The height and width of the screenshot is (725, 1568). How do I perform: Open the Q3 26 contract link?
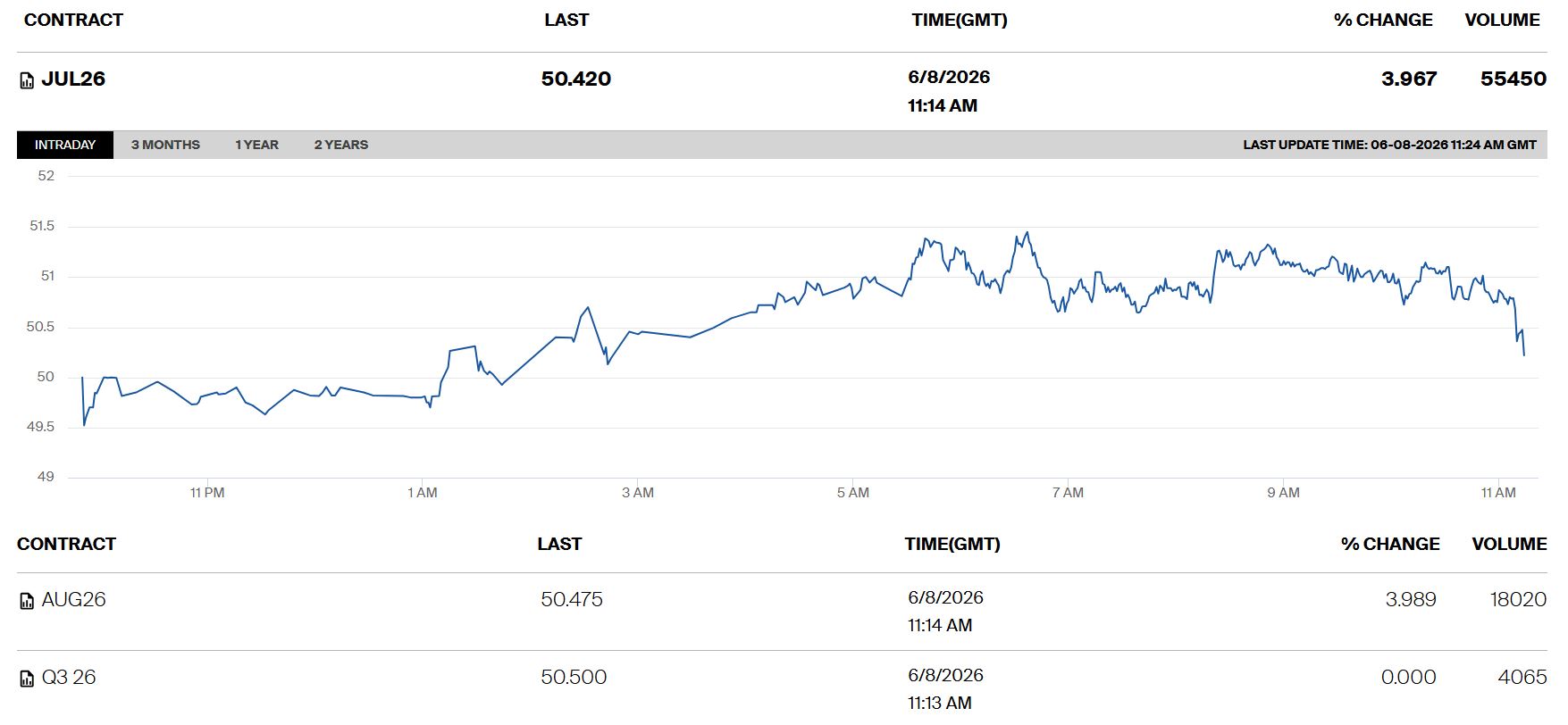point(69,677)
